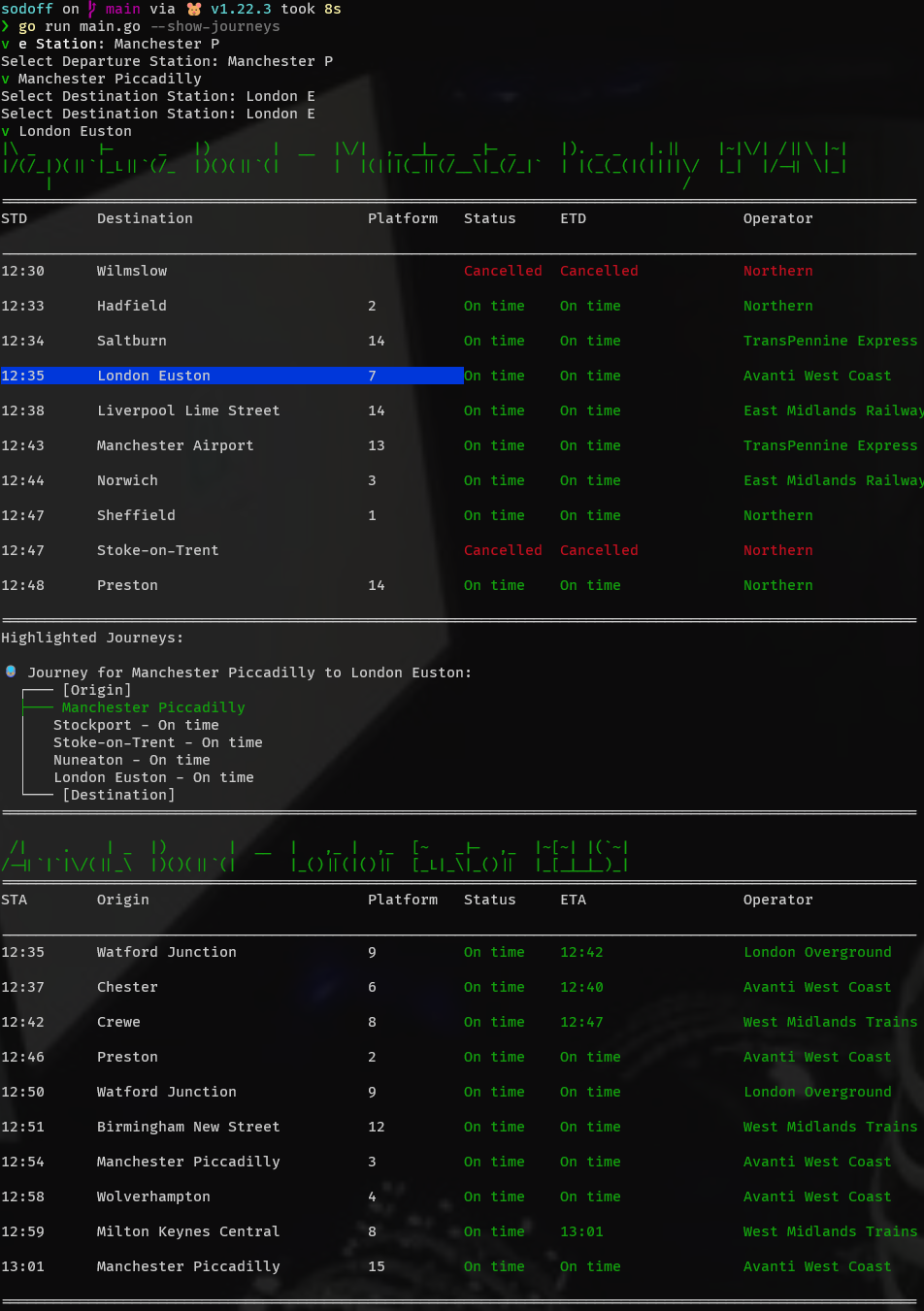Click the 13:01 Manchester Piccadilly arrival time
The height and width of the screenshot is (1311, 924).
[x=22, y=1266]
